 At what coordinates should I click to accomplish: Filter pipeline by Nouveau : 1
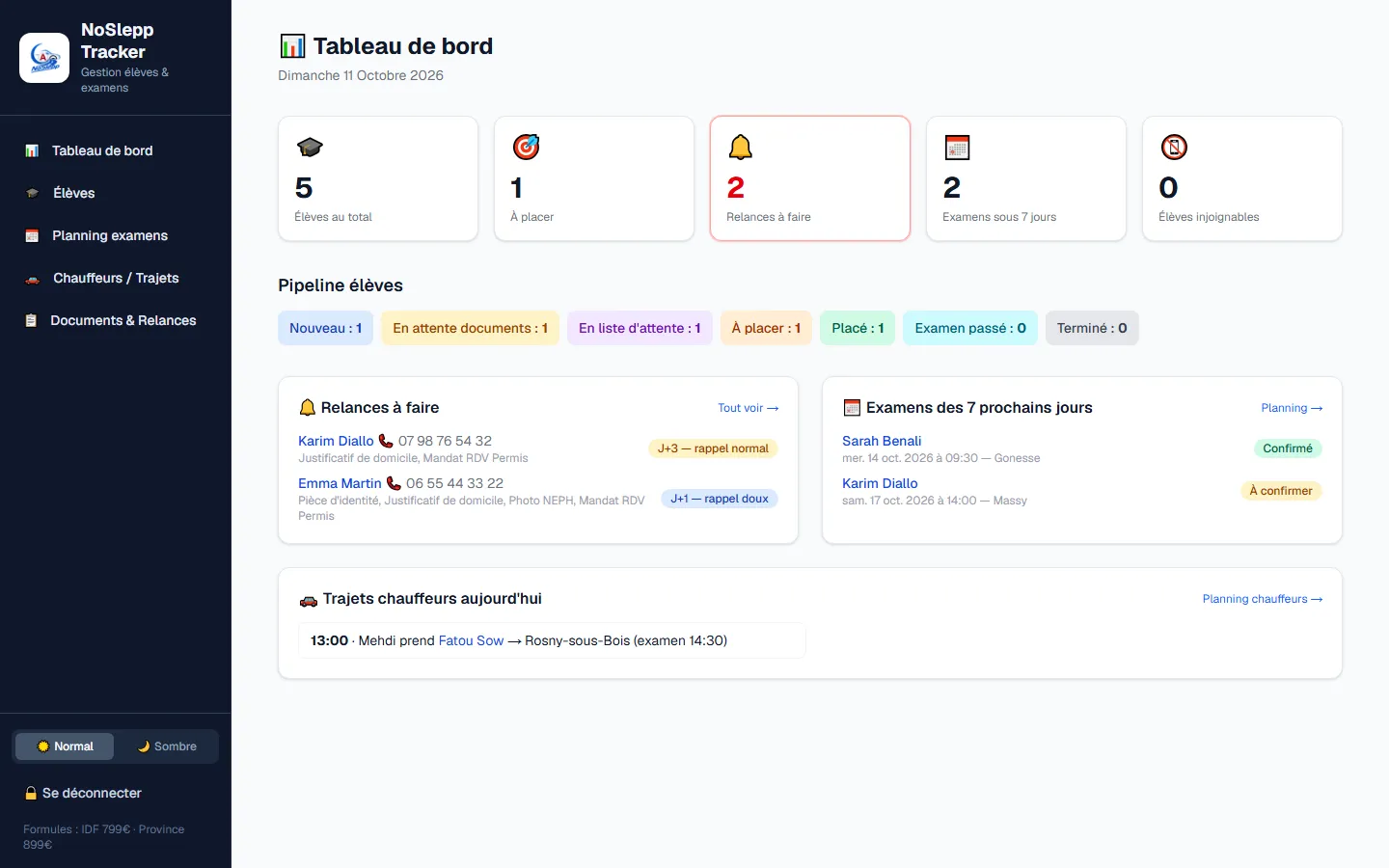(x=326, y=328)
